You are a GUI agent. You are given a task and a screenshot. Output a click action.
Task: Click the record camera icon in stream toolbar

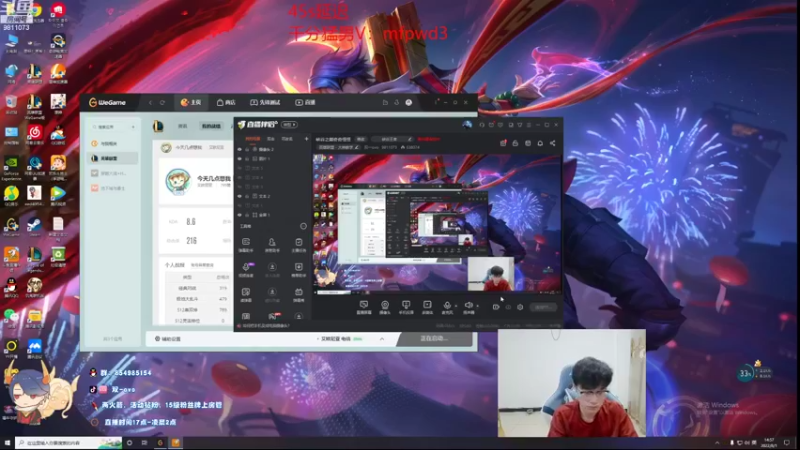496,307
